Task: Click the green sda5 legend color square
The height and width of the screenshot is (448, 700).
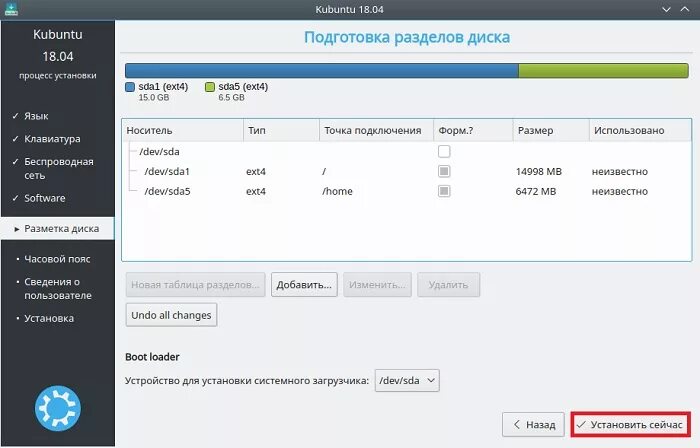Action: [x=210, y=87]
